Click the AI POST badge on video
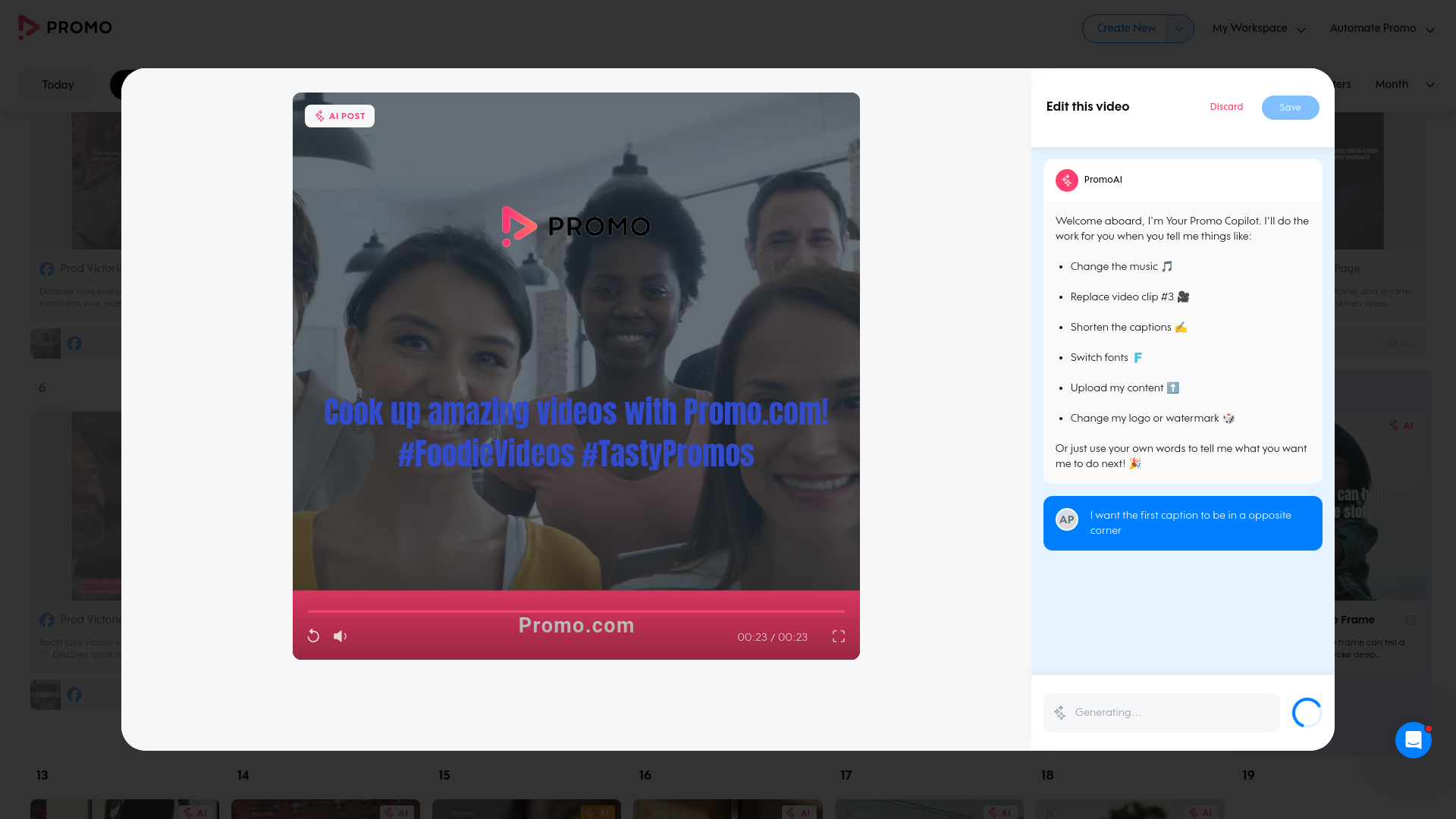The width and height of the screenshot is (1456, 819). coord(340,116)
